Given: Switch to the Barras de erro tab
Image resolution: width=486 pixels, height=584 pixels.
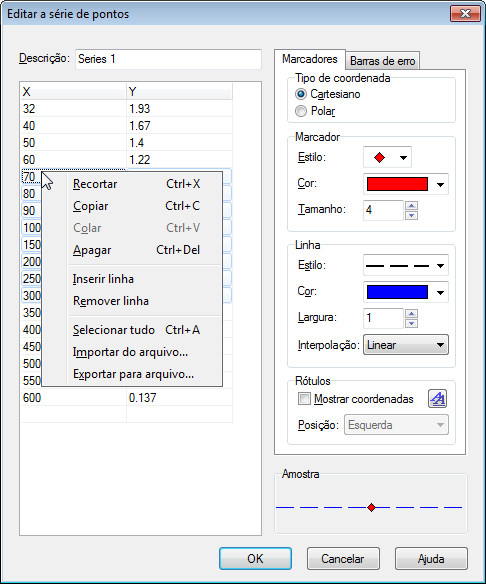Looking at the screenshot, I should (382, 61).
